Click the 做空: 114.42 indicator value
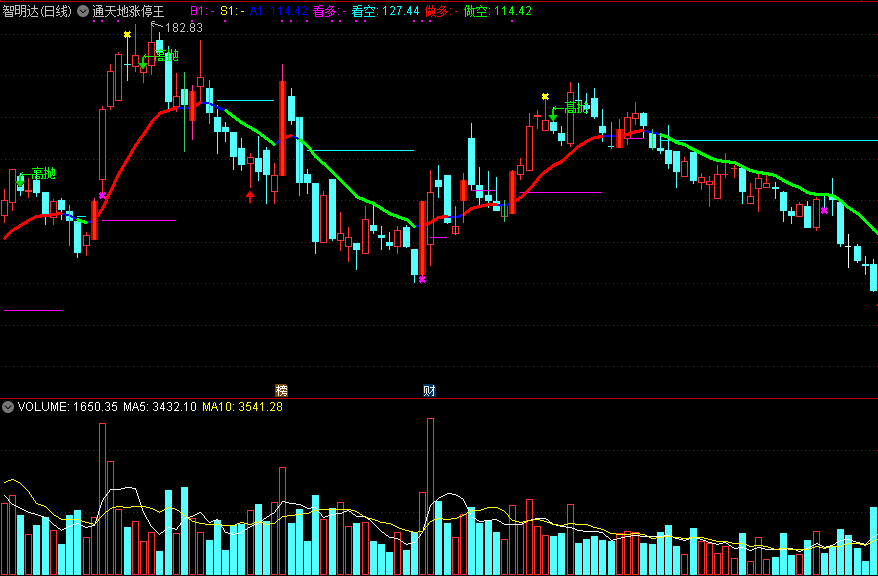This screenshot has height=576, width=878. click(x=498, y=11)
